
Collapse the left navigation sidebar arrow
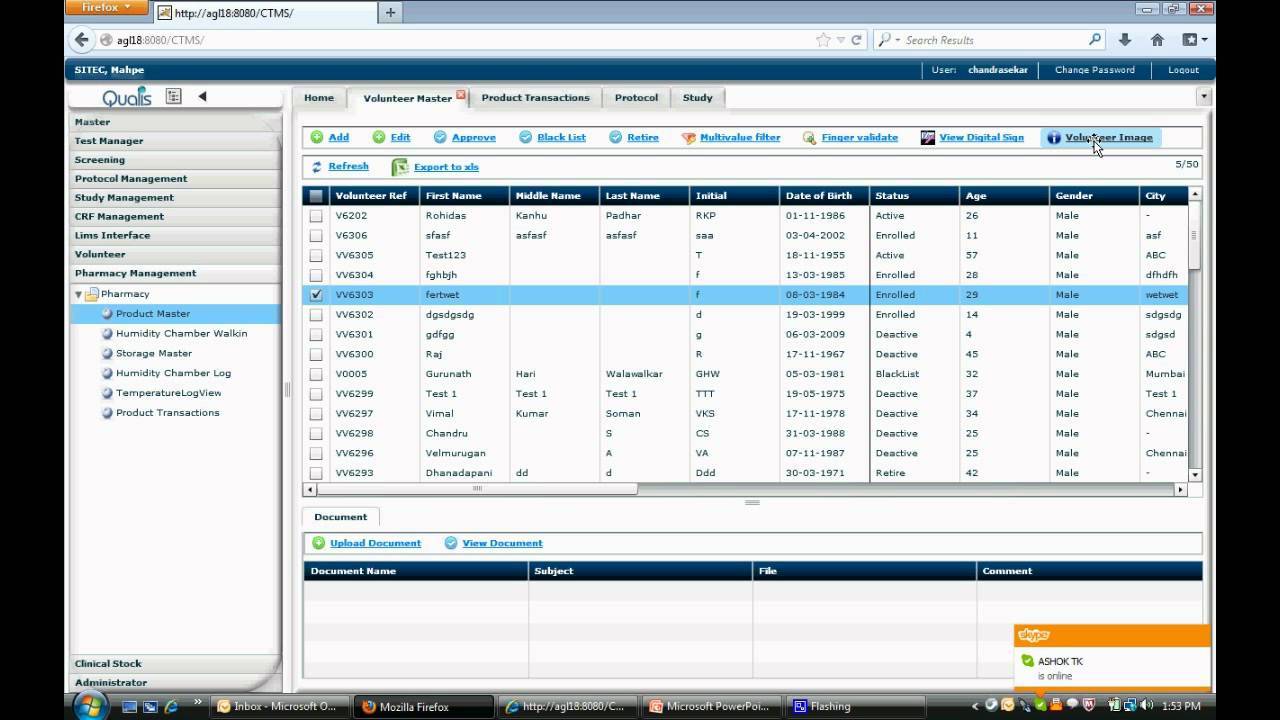(x=203, y=95)
